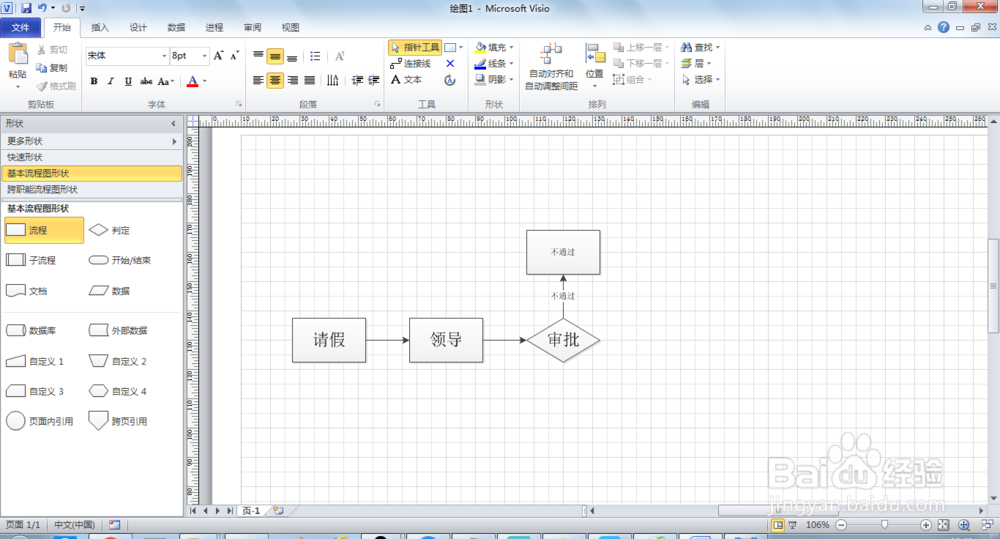This screenshot has height=539, width=1000.
Task: Click the Copy icon
Action: coord(42,68)
